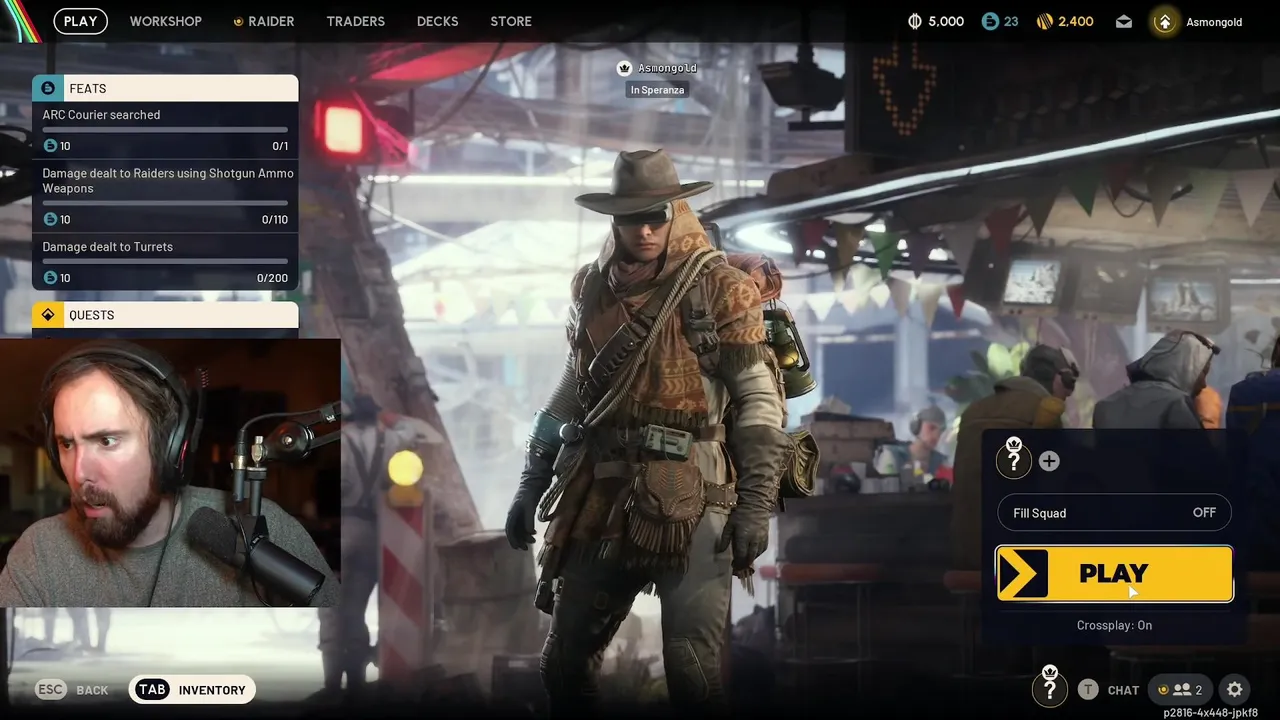Click the FEATS panel header icon
The height and width of the screenshot is (720, 1280).
[47, 88]
